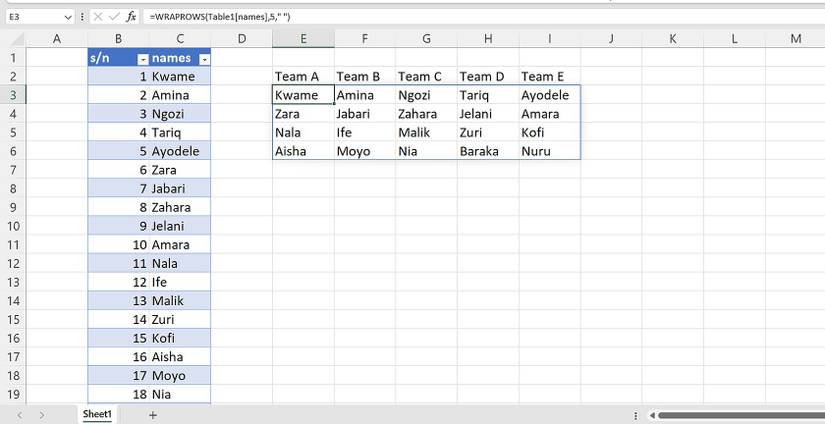Click the next sheet navigation arrow
This screenshot has height=424, width=825.
point(41,414)
